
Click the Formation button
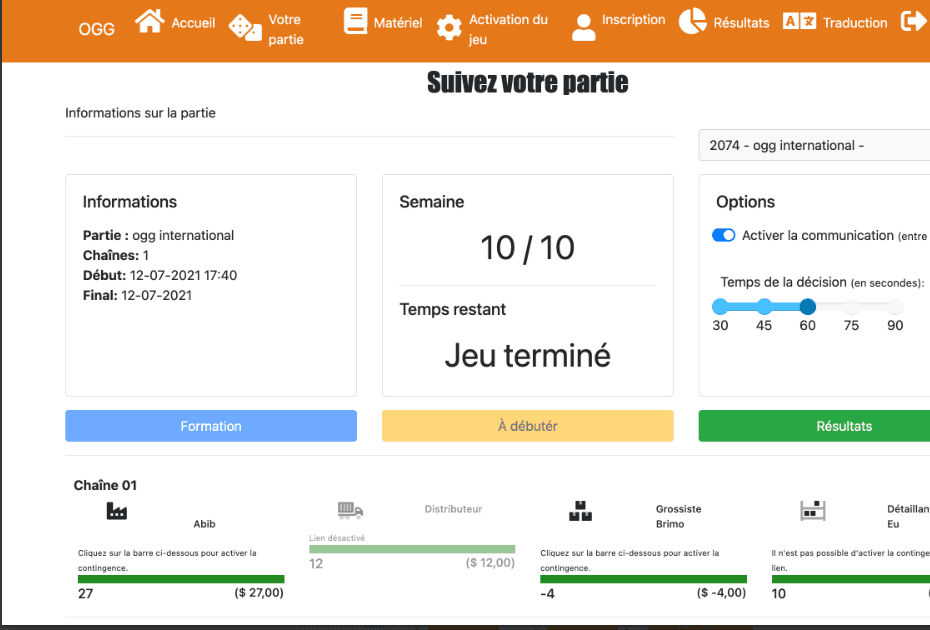coord(210,425)
